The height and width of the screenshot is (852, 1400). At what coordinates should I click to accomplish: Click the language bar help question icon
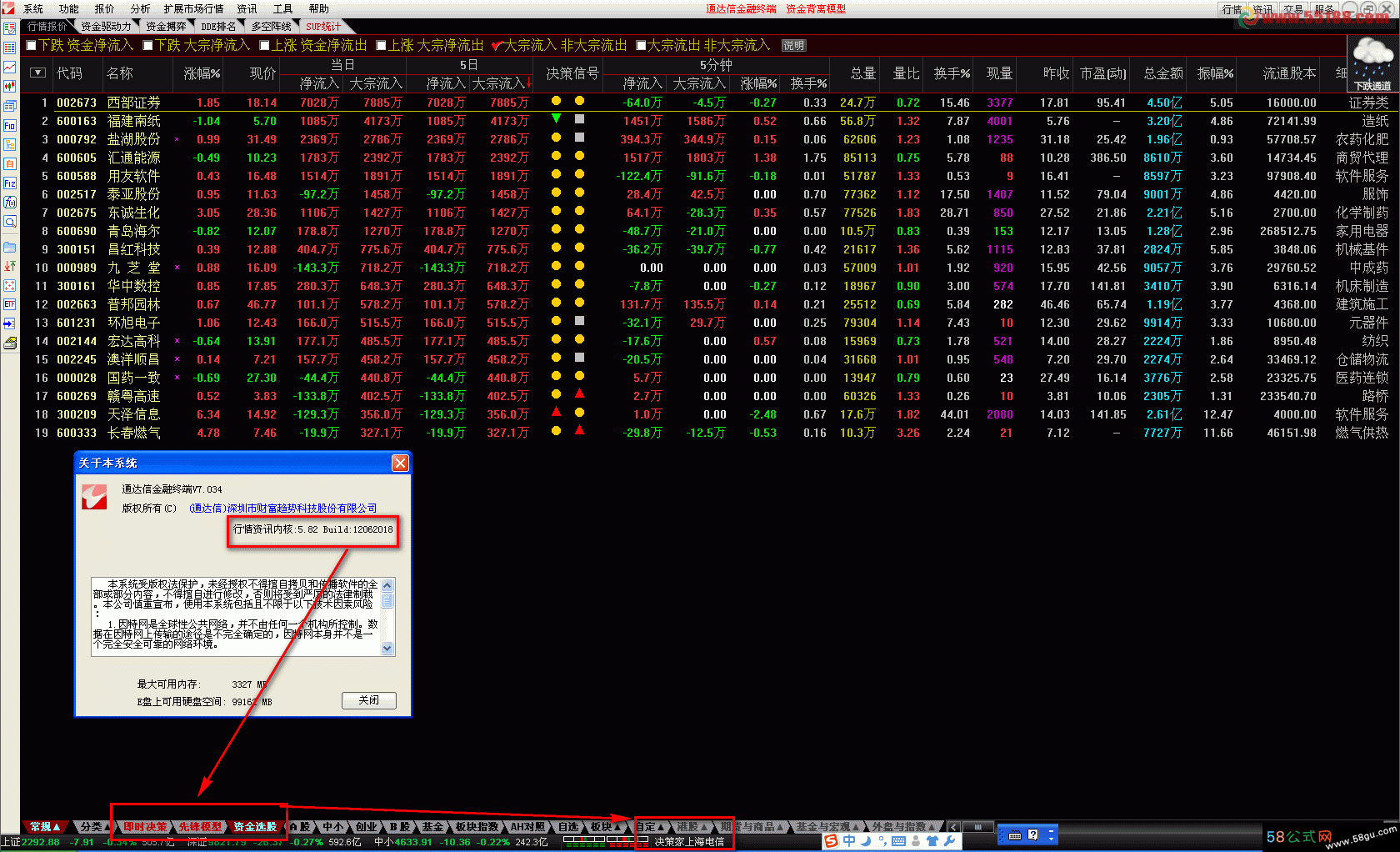tap(1033, 834)
